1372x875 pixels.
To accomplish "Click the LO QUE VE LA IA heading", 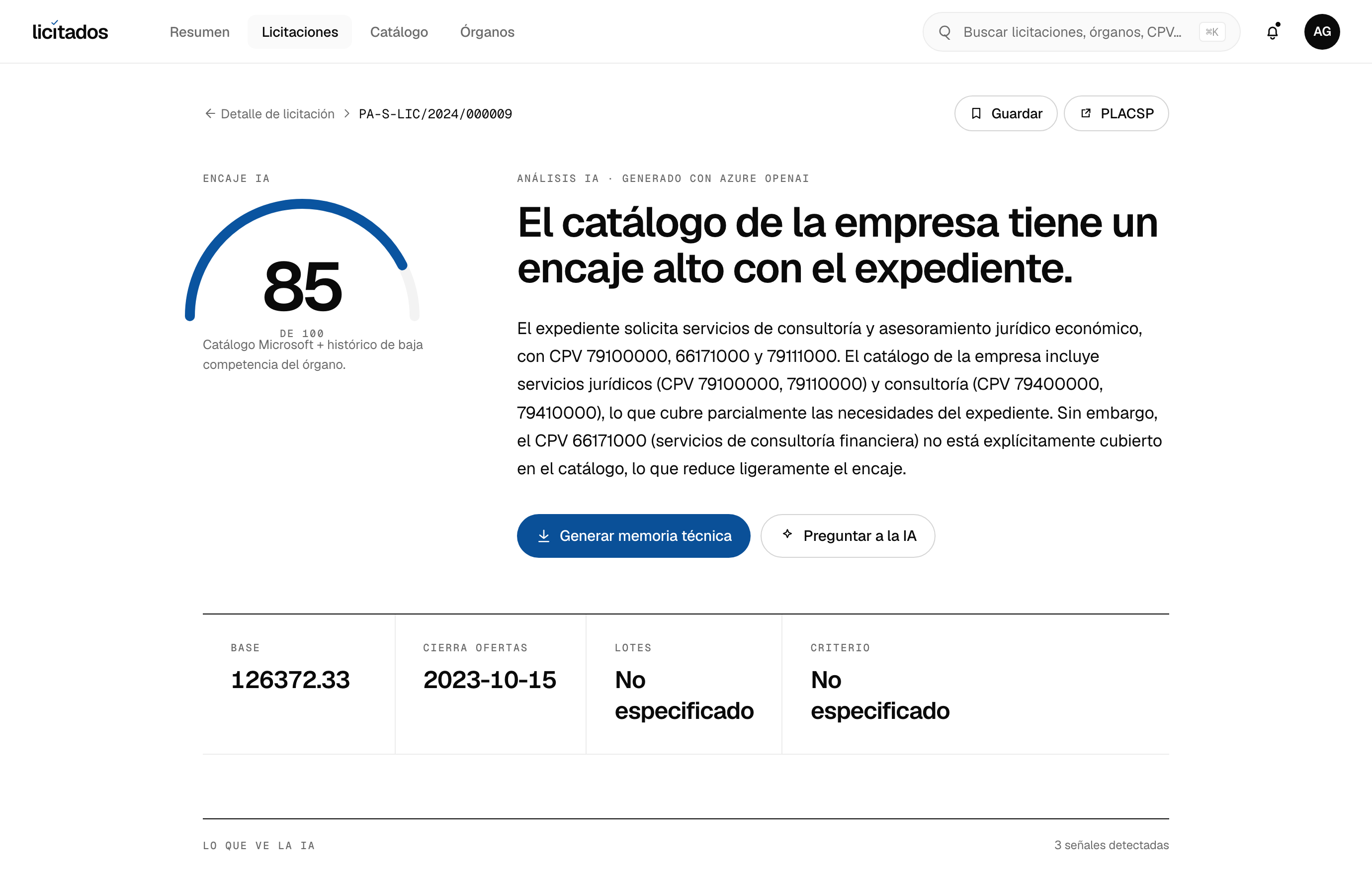I will 259,845.
